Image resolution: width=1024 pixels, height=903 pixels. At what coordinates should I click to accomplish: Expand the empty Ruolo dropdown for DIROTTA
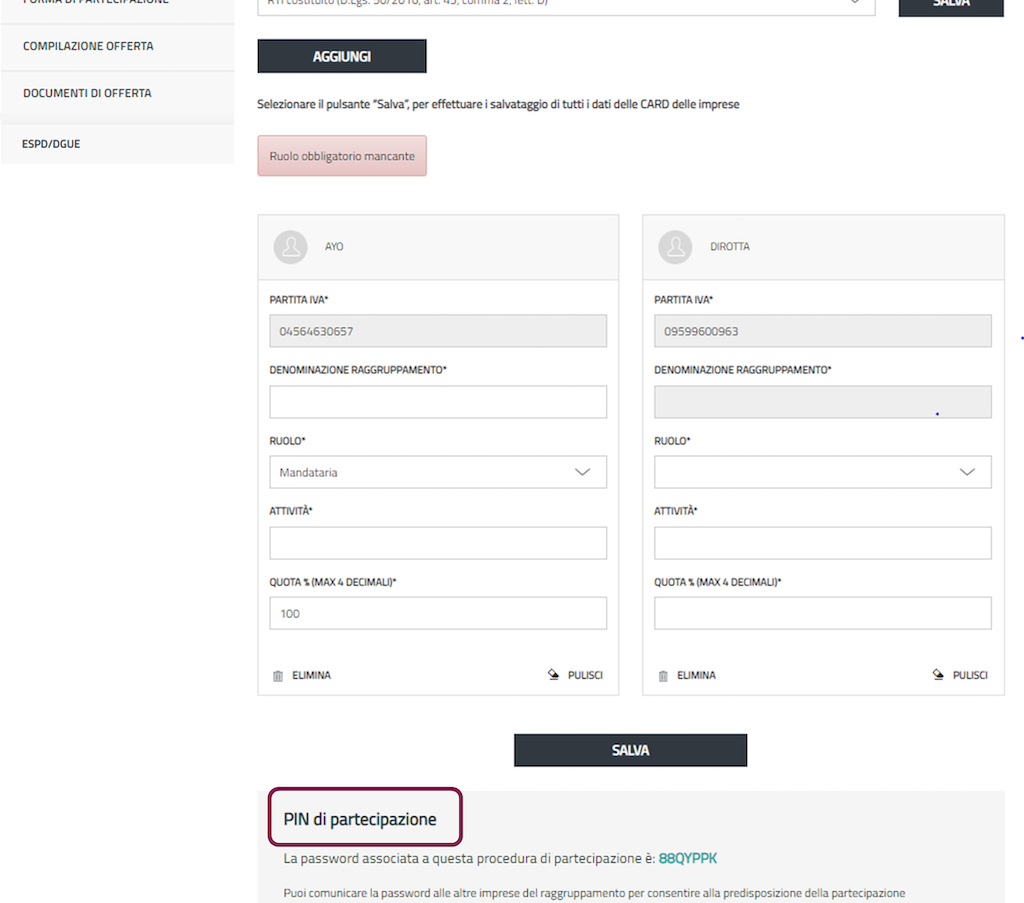click(822, 472)
